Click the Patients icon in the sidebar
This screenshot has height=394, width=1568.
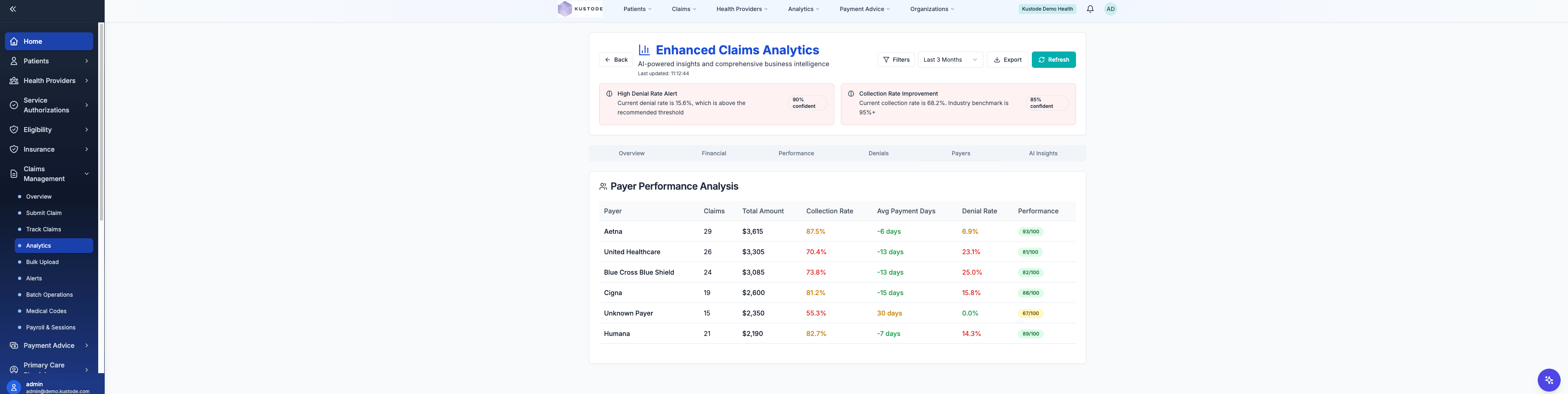tap(13, 61)
